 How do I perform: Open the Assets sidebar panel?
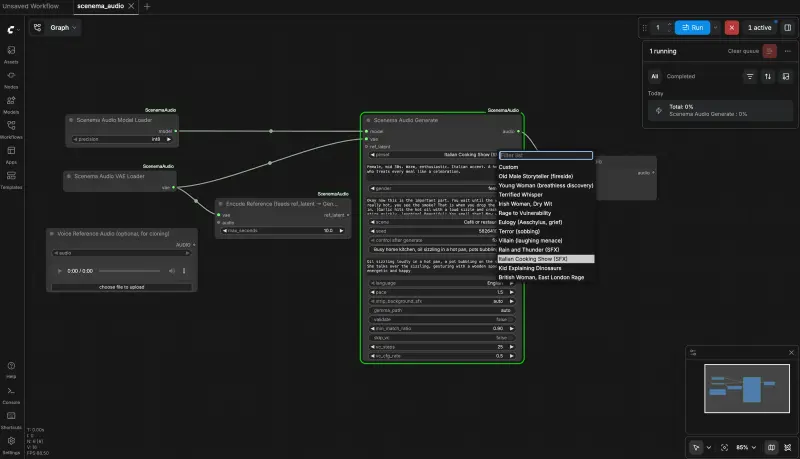click(11, 54)
